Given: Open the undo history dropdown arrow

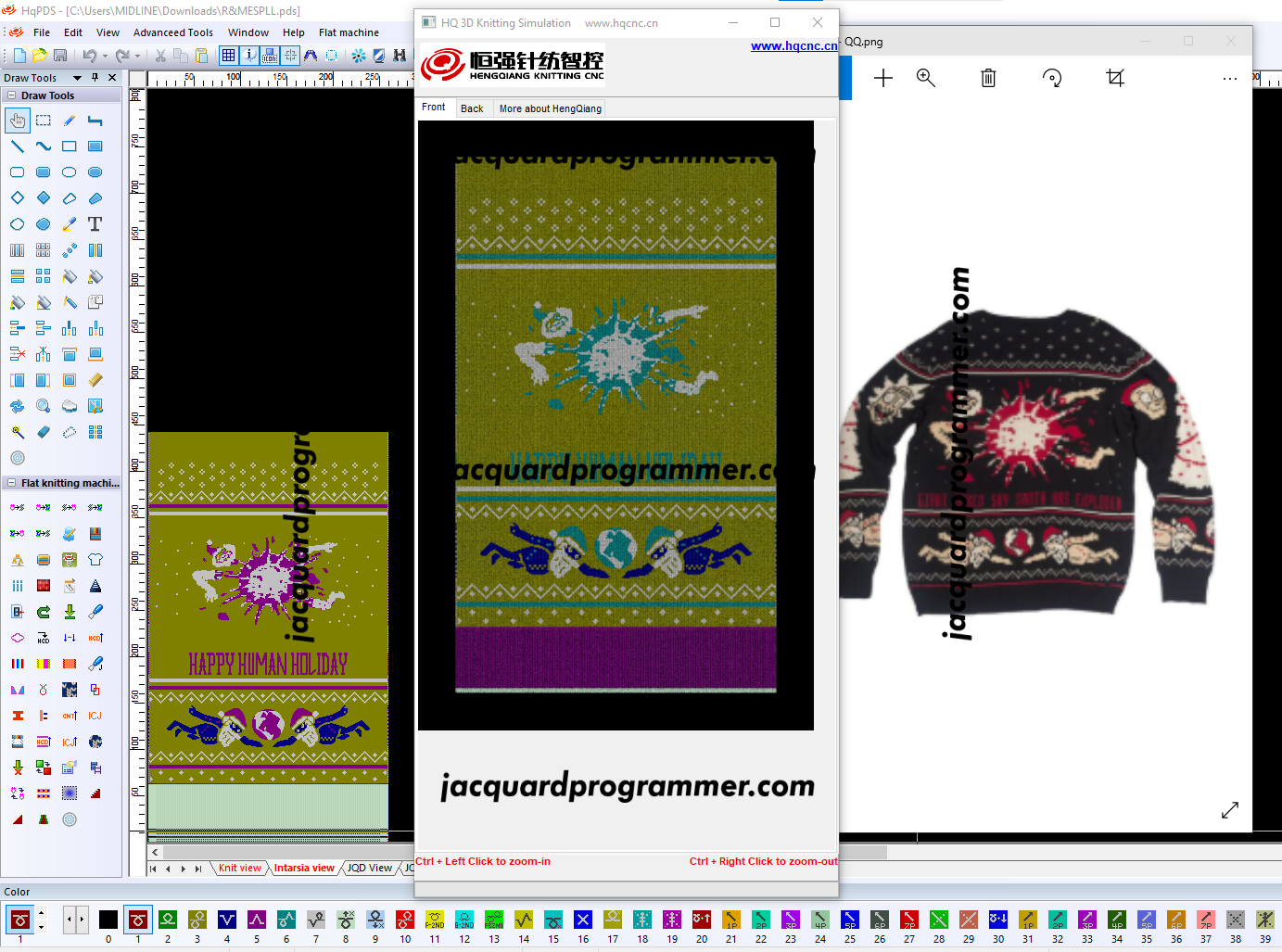Looking at the screenshot, I should point(105,56).
